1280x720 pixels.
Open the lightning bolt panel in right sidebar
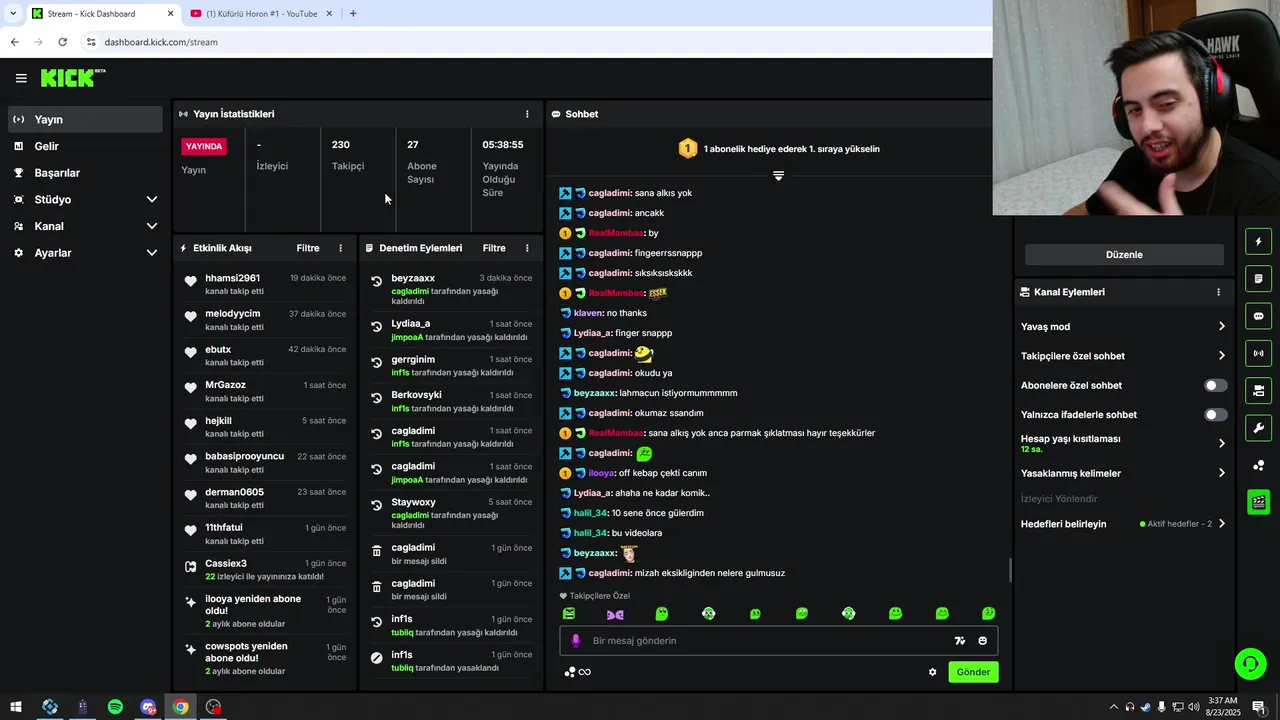(1258, 241)
